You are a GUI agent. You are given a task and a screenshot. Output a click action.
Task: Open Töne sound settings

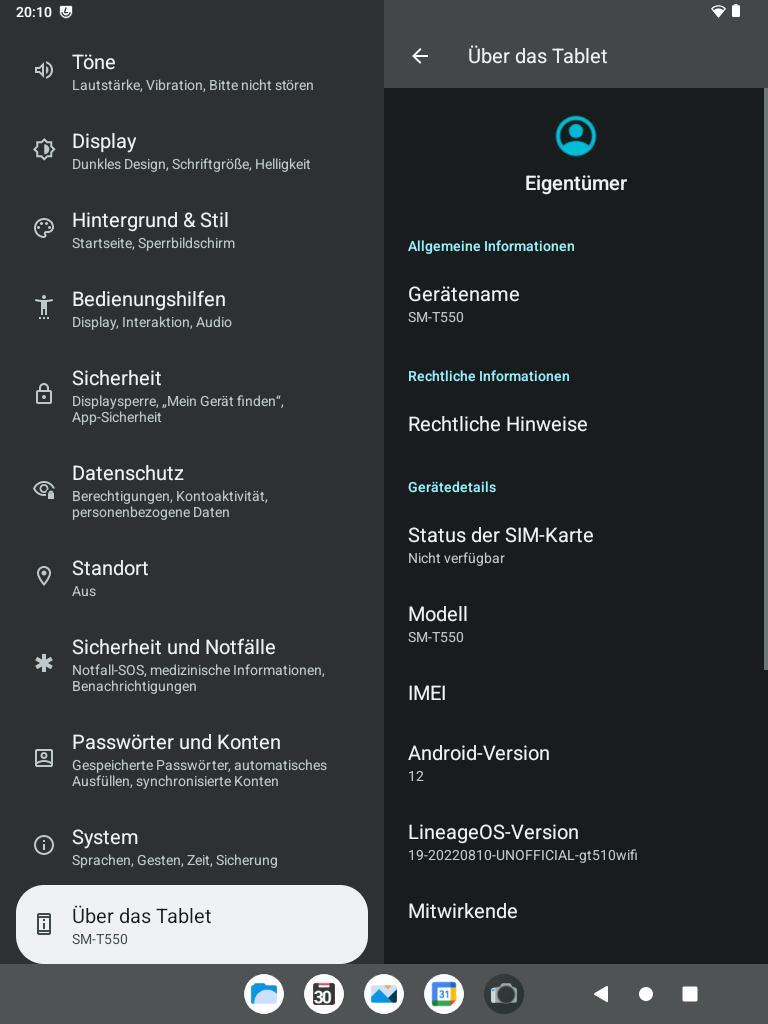(192, 72)
